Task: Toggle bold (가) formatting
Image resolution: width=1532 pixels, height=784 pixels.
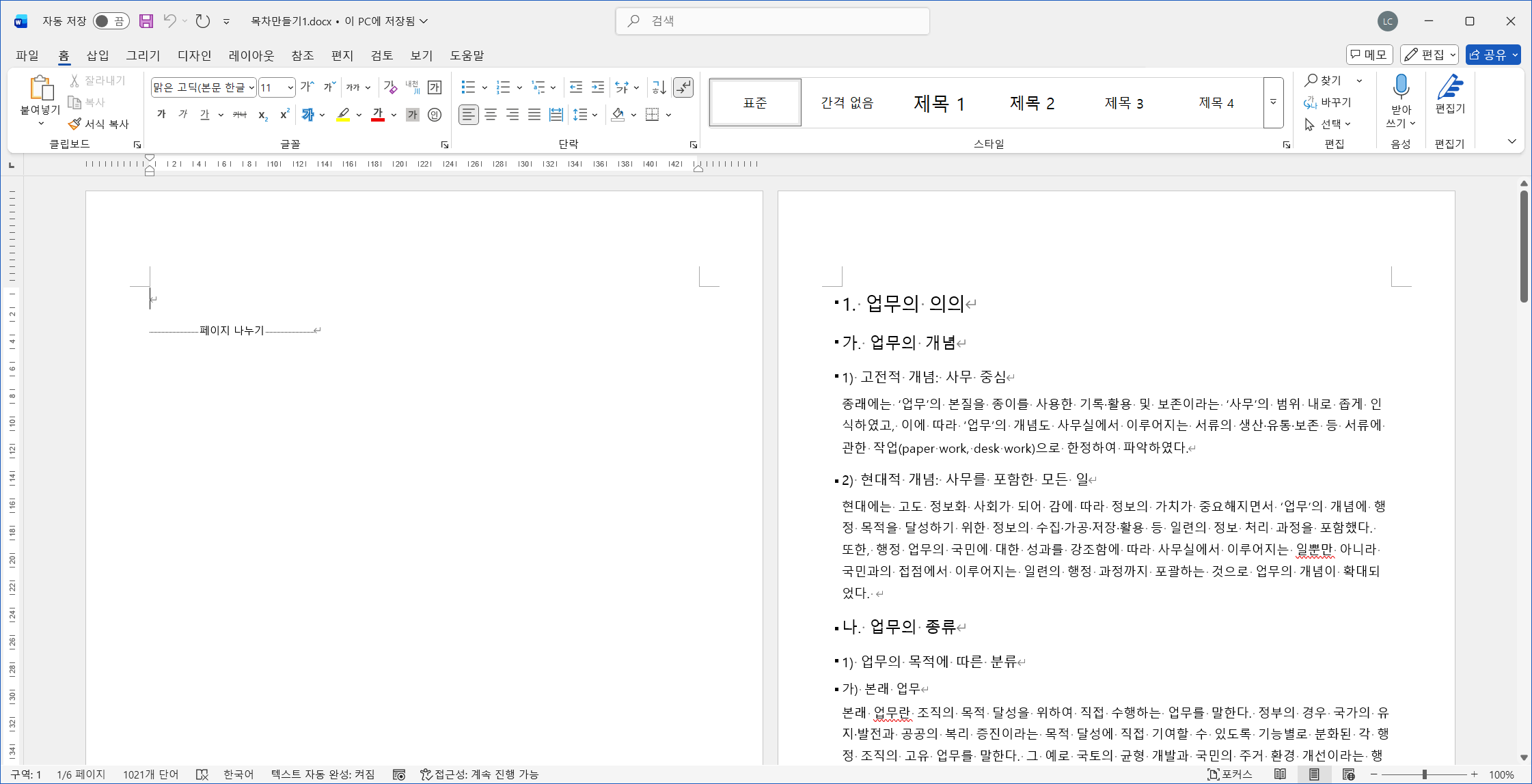Action: click(x=161, y=115)
